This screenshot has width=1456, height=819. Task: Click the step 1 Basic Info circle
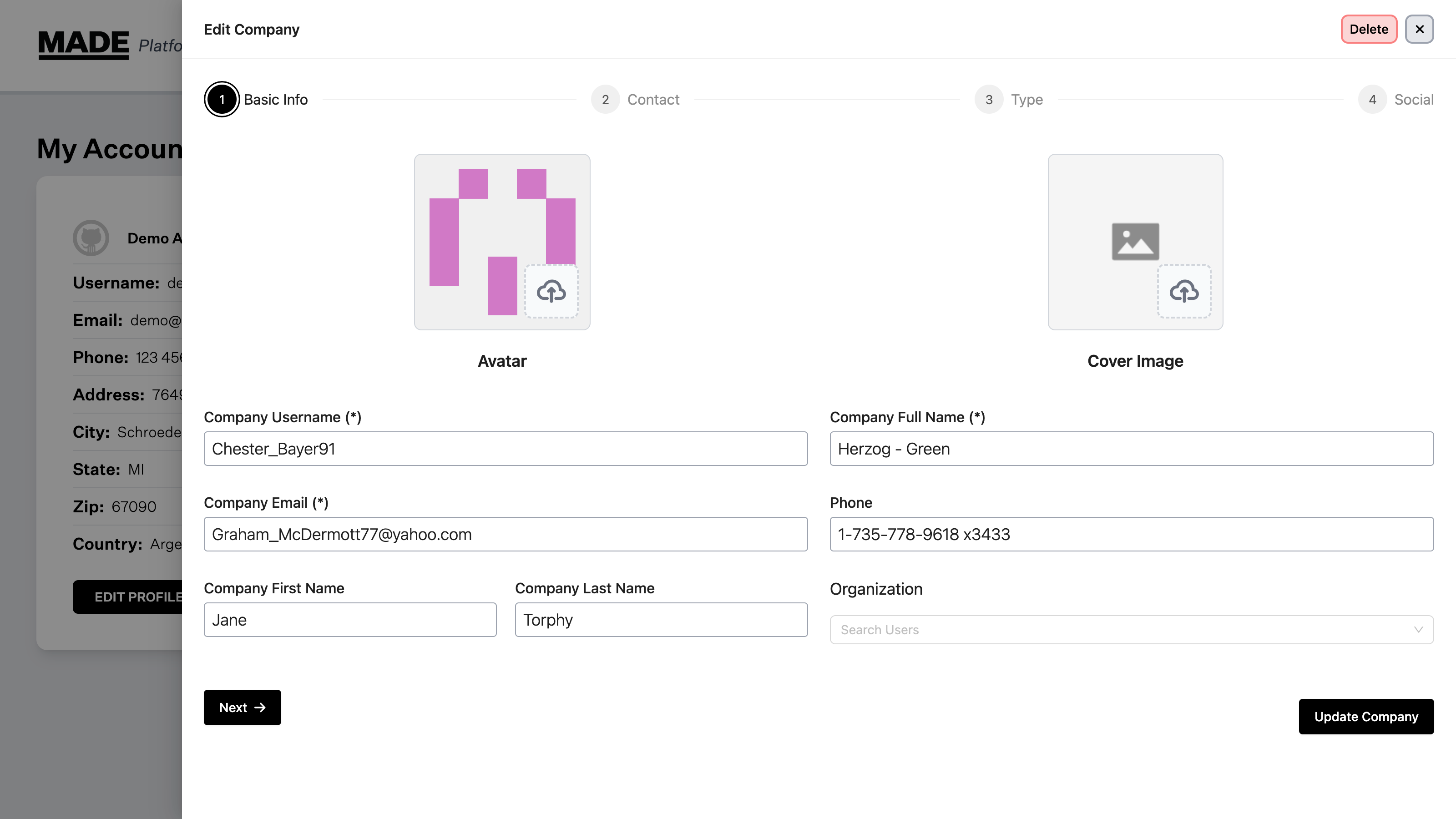click(x=222, y=100)
